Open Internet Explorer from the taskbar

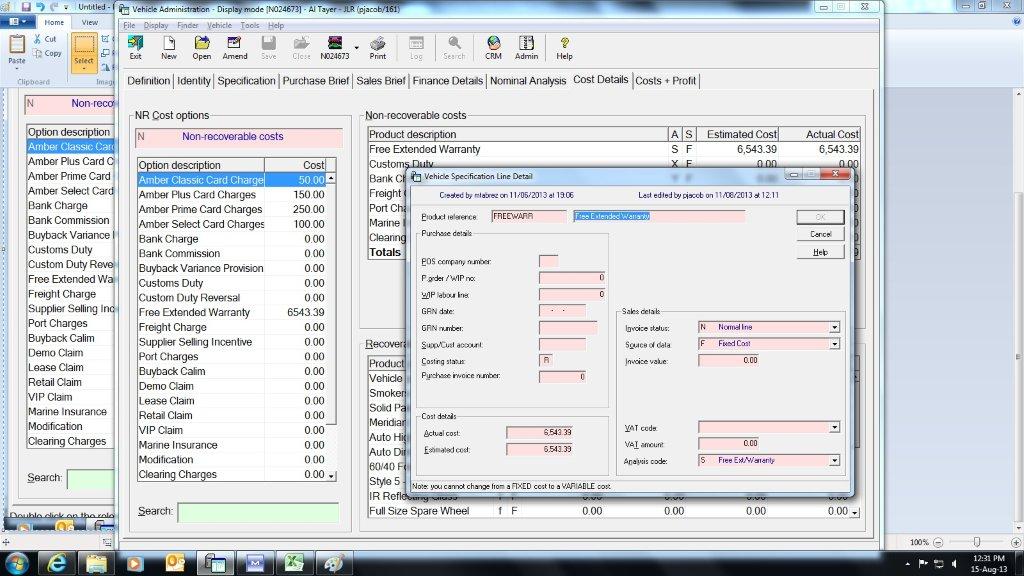57,563
